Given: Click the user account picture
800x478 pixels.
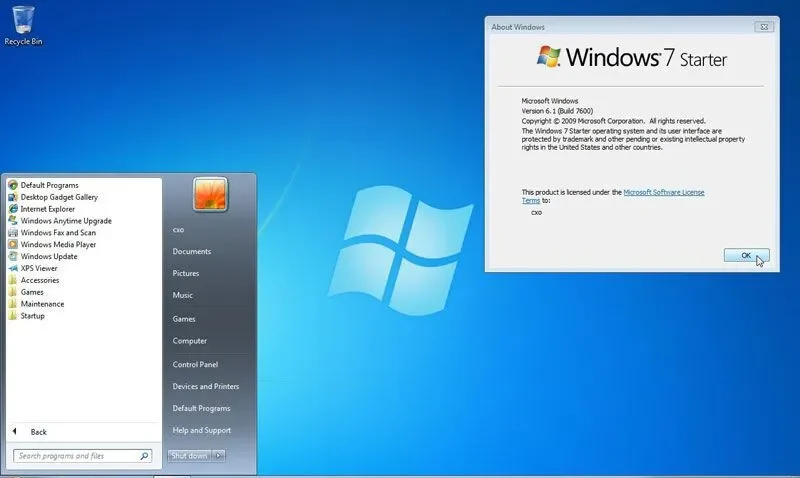Looking at the screenshot, I should pos(210,194).
